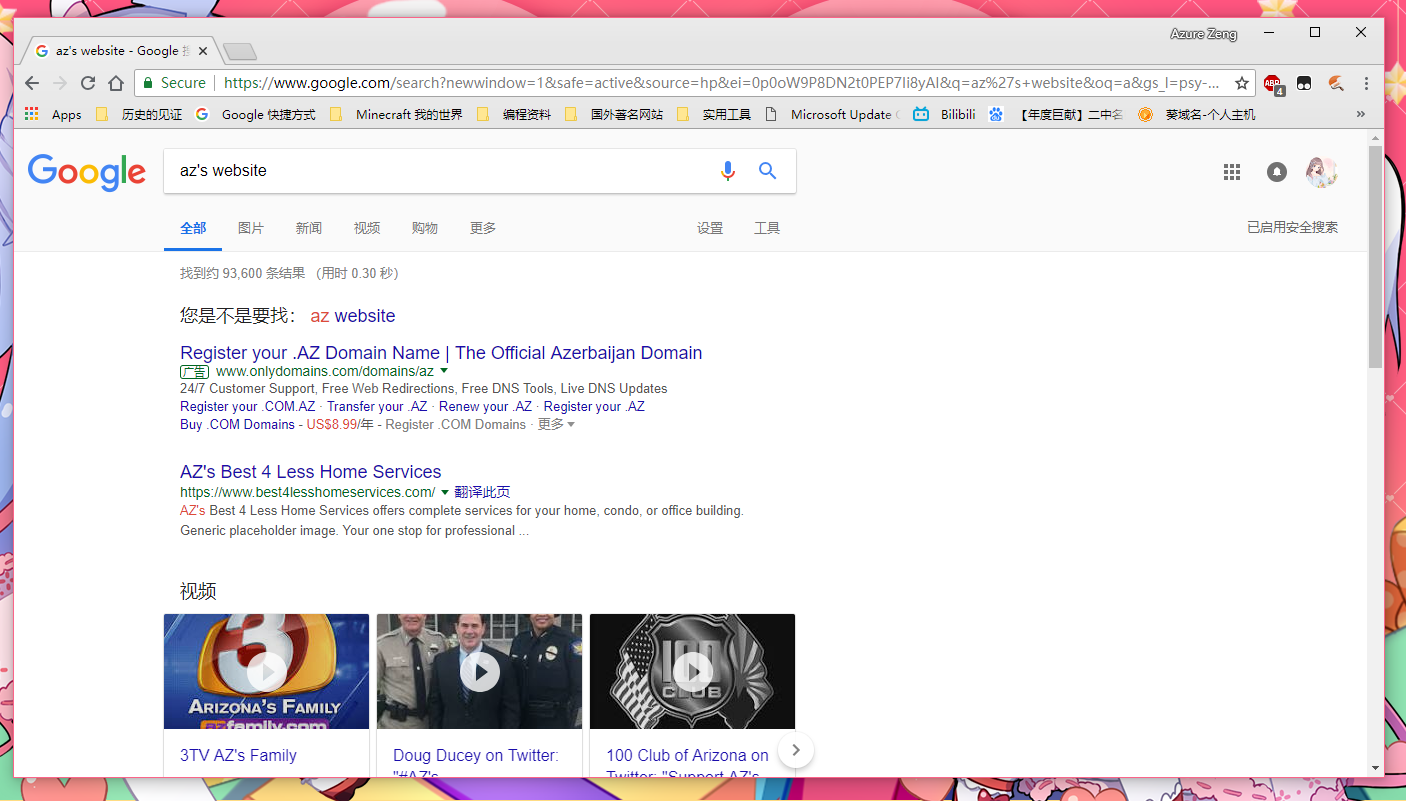Viewport: 1406px width, 801px height.
Task: Open the browser home page icon
Action: tap(116, 83)
